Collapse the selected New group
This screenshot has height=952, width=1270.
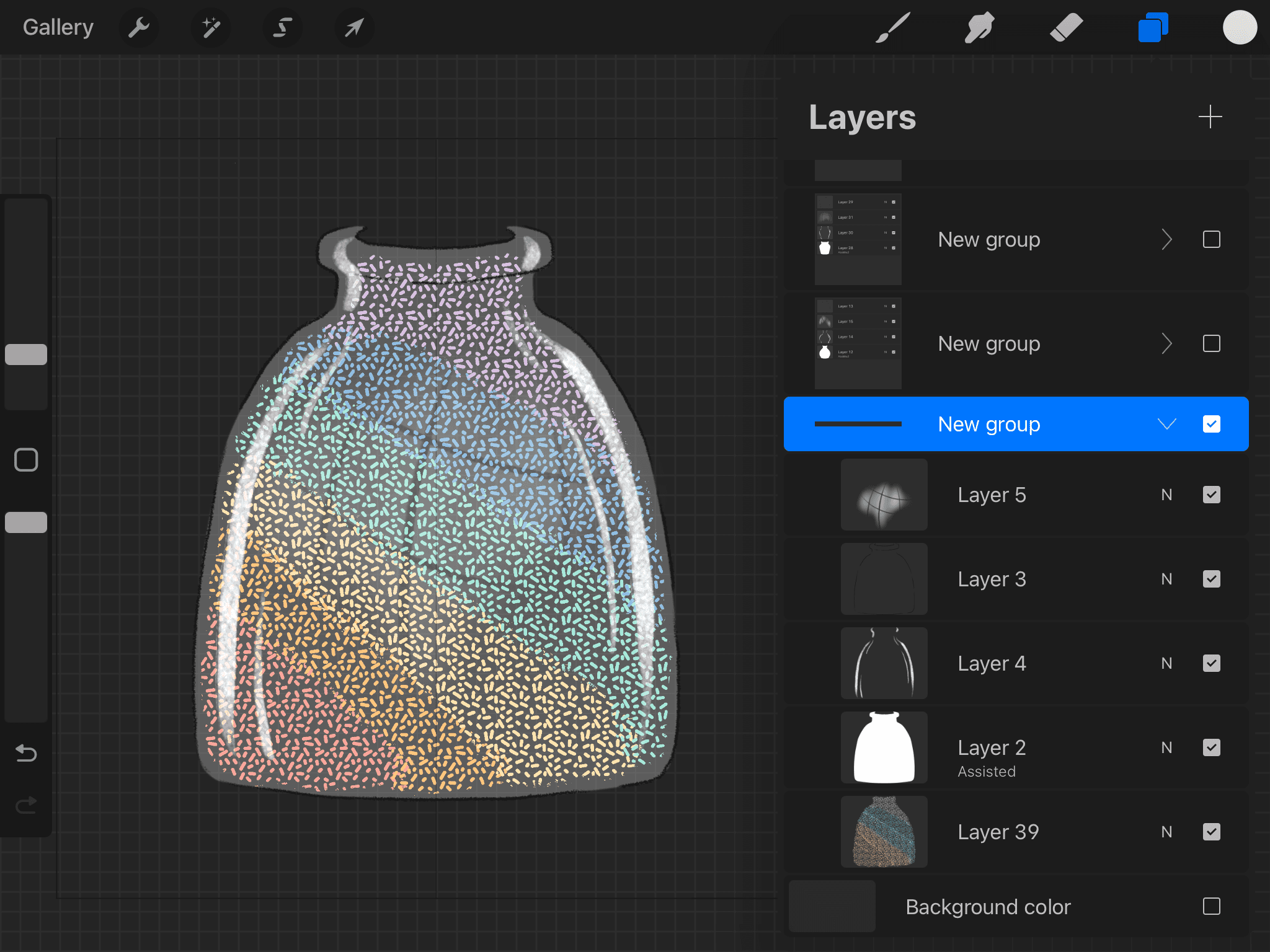coord(1166,424)
